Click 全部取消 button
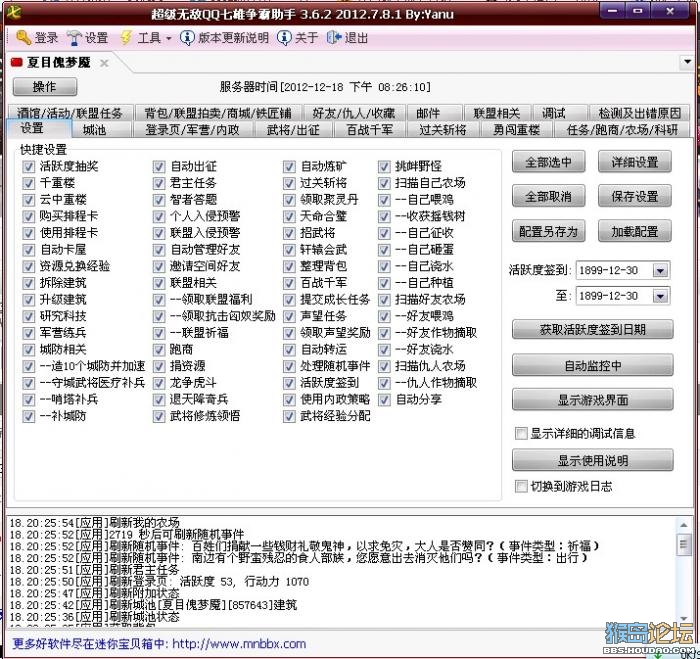Image resolution: width=700 pixels, height=659 pixels. coord(549,196)
